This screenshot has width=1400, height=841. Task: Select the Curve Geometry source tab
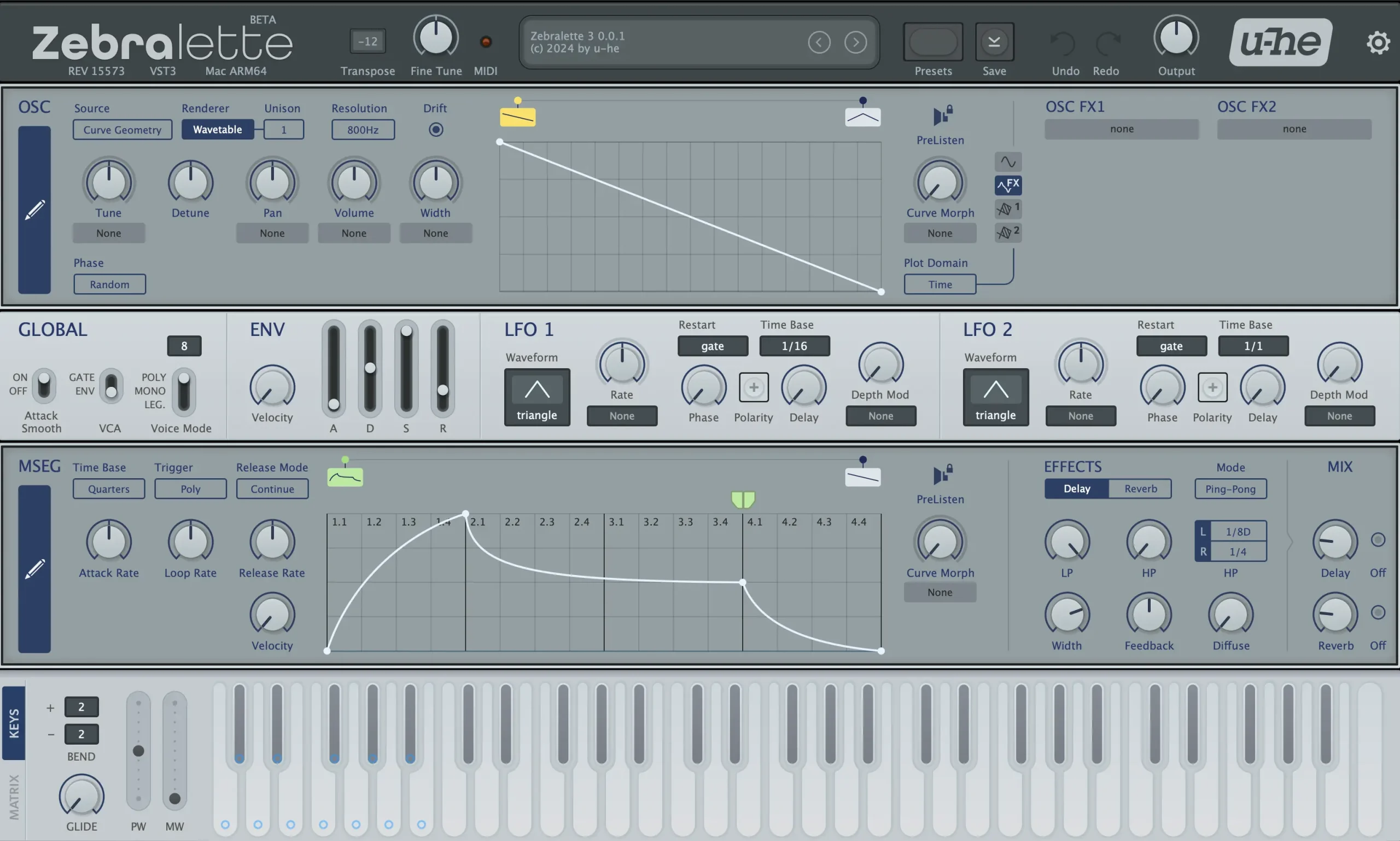122,129
